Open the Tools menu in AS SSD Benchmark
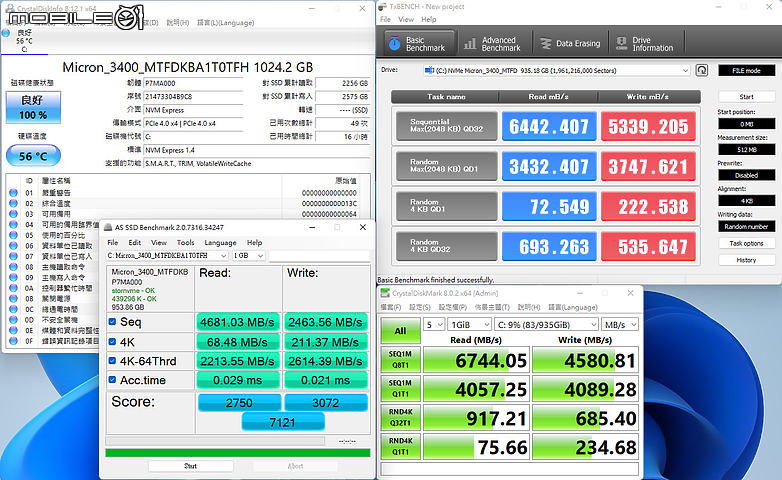782x480 pixels. (186, 242)
